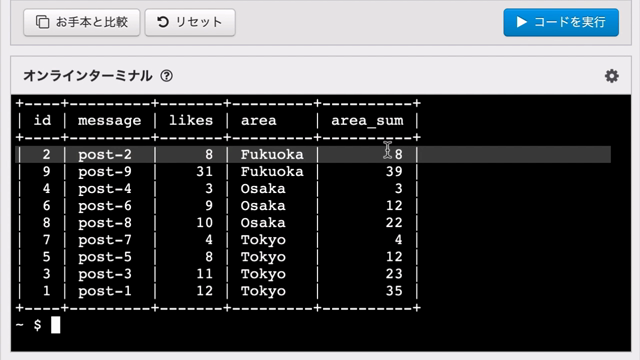Select the 'post-2' message cell
640x360 pixels.
[105, 155]
